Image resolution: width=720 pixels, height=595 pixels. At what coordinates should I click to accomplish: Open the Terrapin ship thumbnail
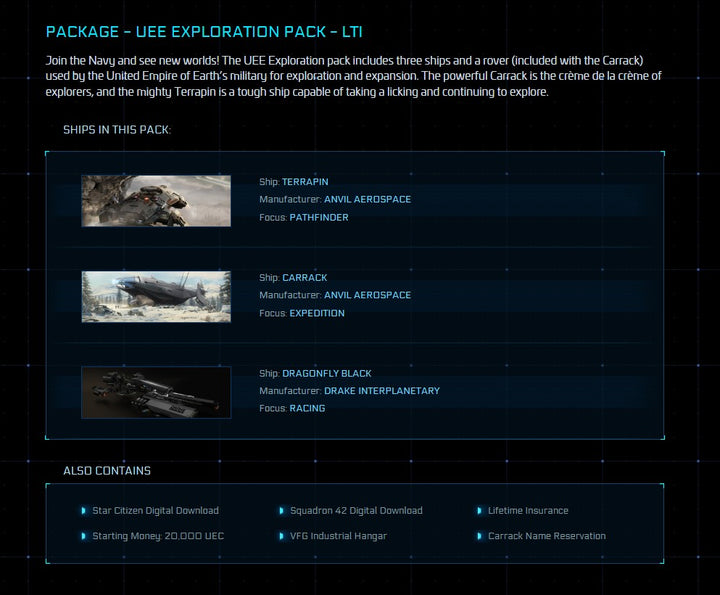click(156, 201)
